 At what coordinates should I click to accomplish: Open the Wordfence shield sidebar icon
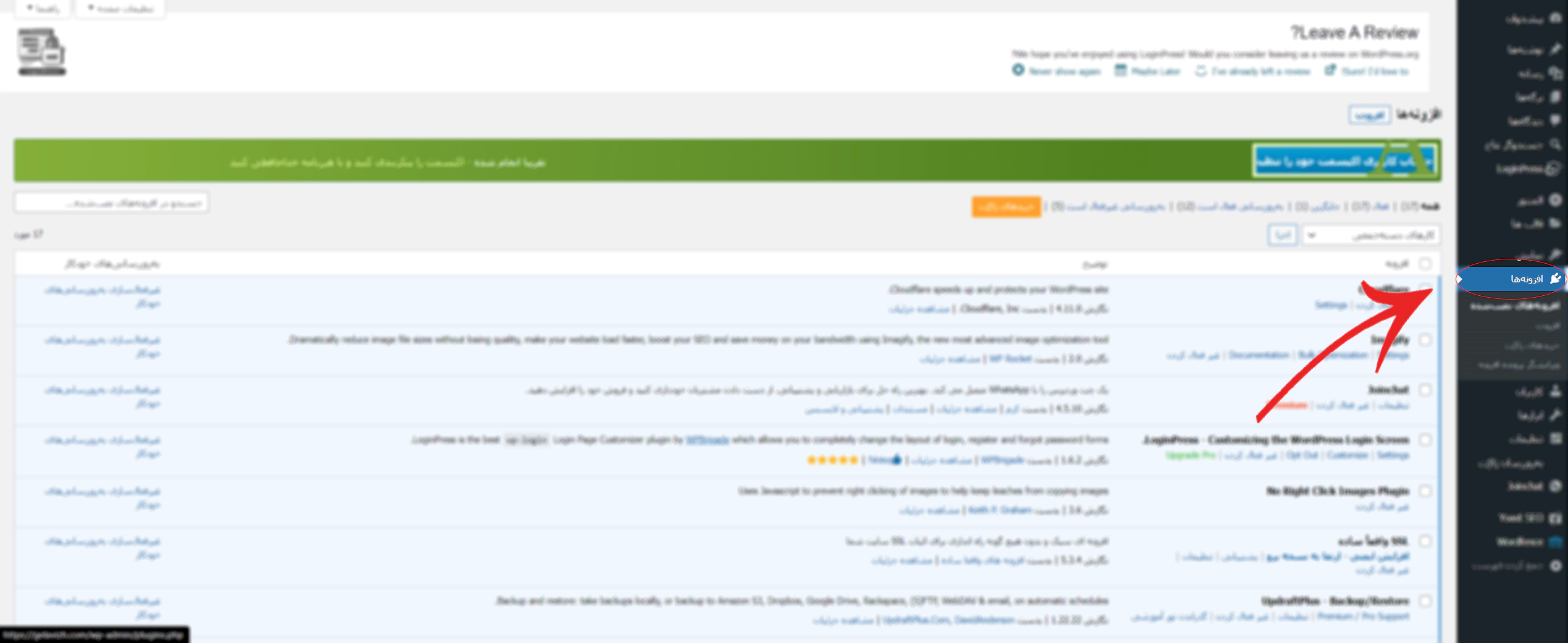point(1555,542)
